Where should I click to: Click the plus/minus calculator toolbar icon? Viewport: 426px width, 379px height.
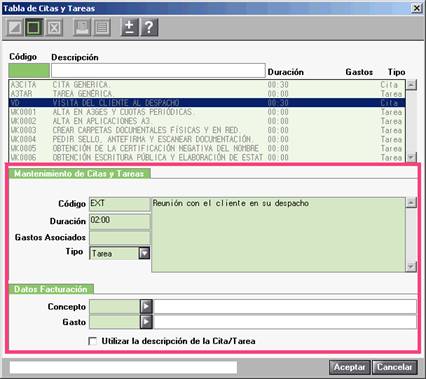130,28
